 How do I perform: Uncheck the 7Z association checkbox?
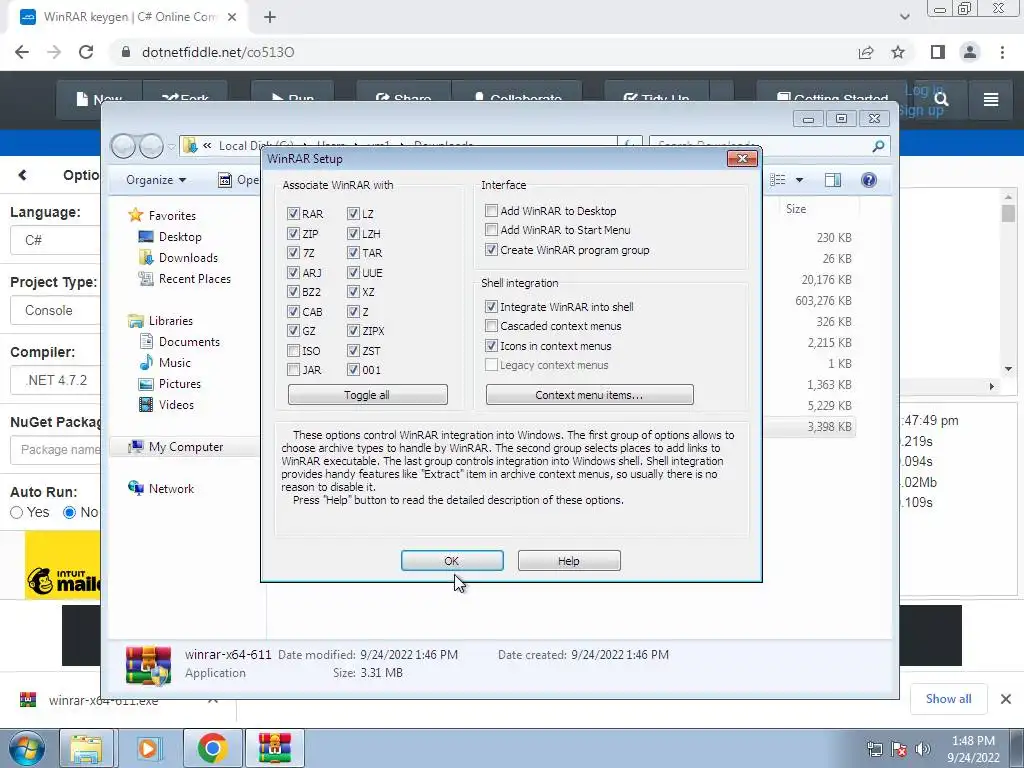(293, 253)
